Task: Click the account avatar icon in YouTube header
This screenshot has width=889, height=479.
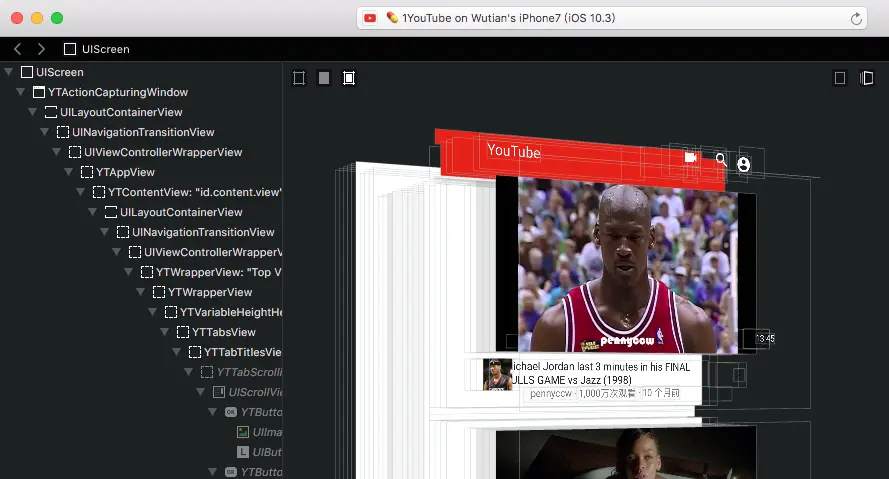Action: (x=743, y=164)
